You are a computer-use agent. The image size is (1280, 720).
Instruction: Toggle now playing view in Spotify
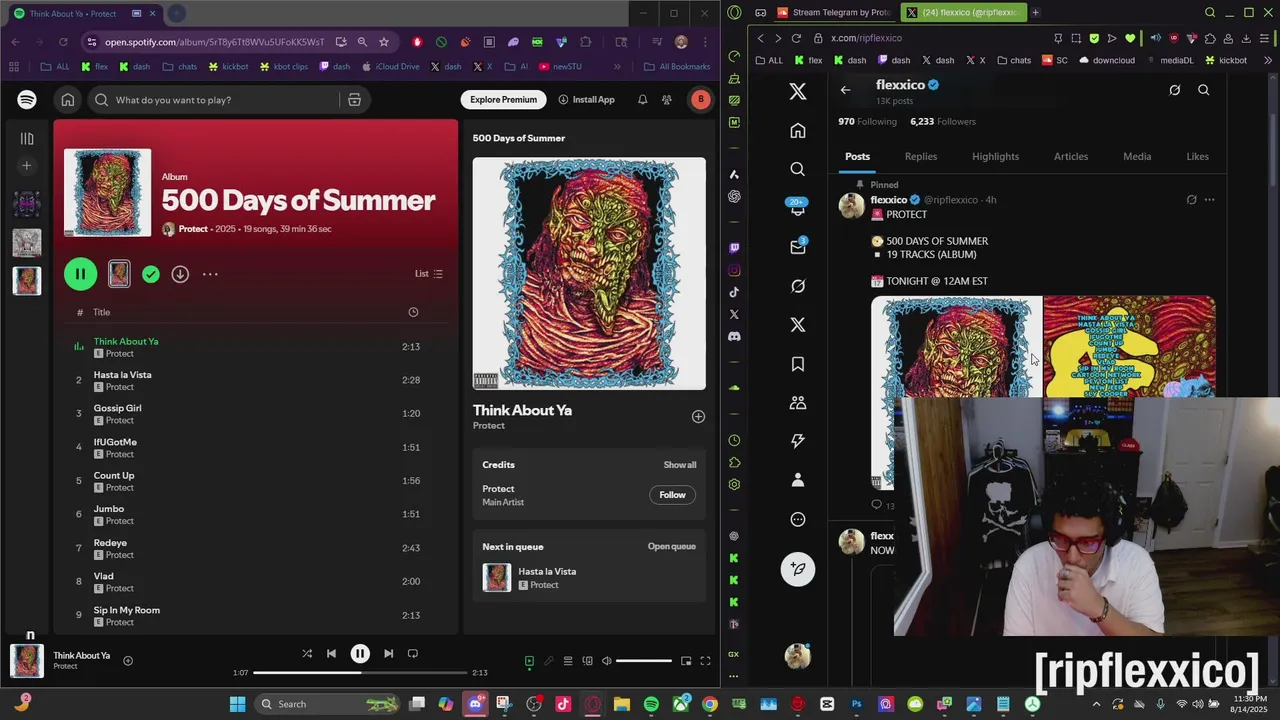[529, 661]
